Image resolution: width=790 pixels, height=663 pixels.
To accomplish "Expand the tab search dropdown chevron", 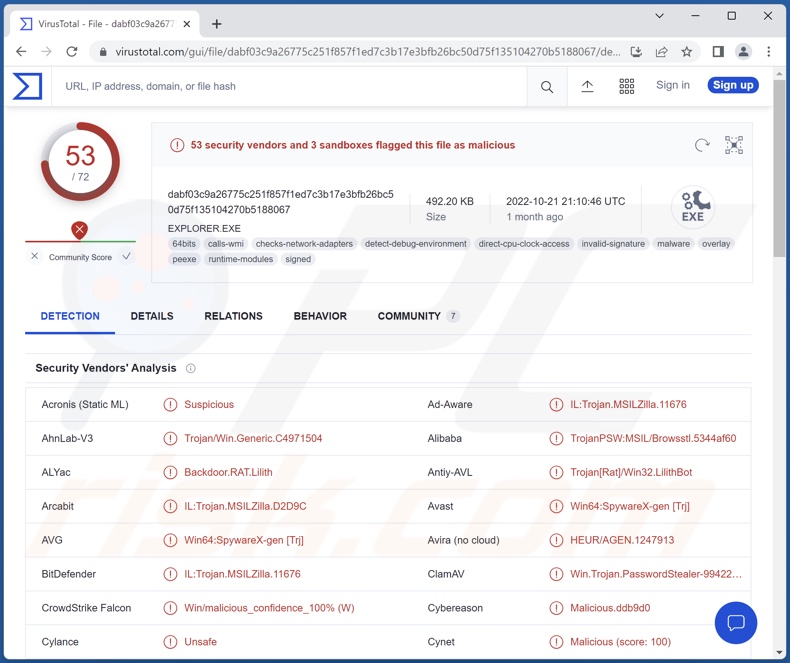I will click(659, 16).
